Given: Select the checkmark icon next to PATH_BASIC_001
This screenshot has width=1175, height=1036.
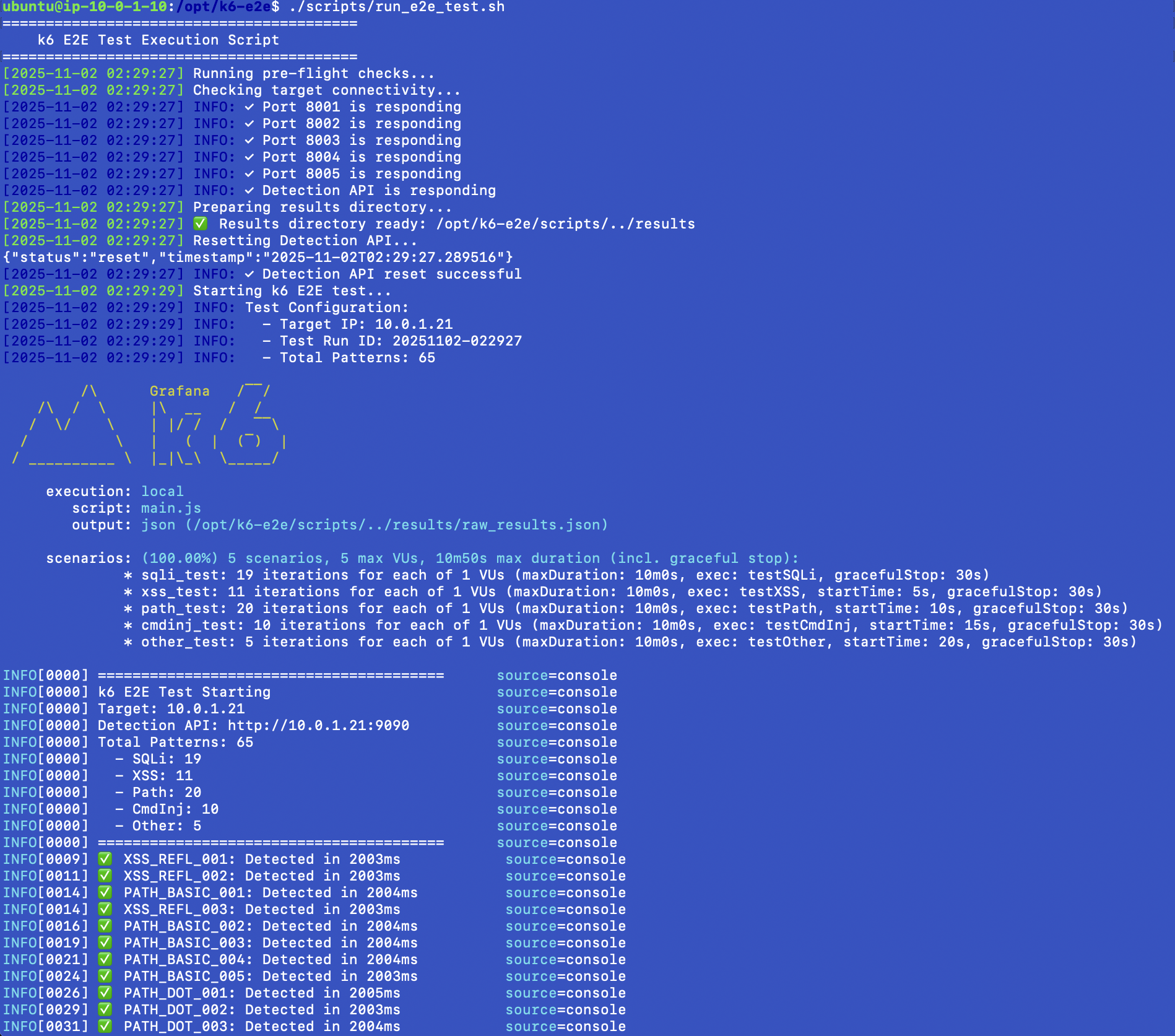Looking at the screenshot, I should click(x=105, y=892).
